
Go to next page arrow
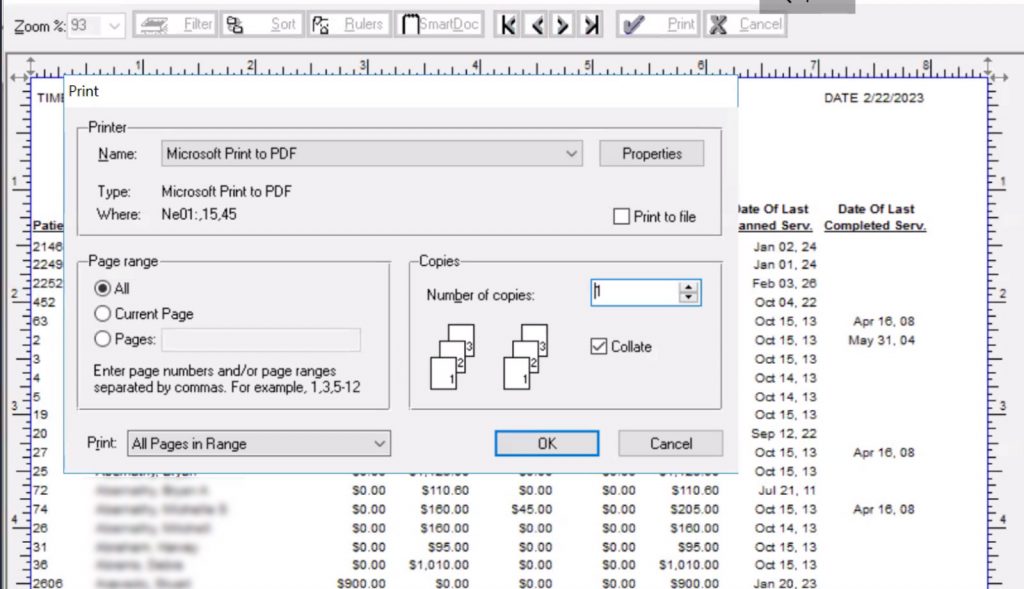(562, 25)
